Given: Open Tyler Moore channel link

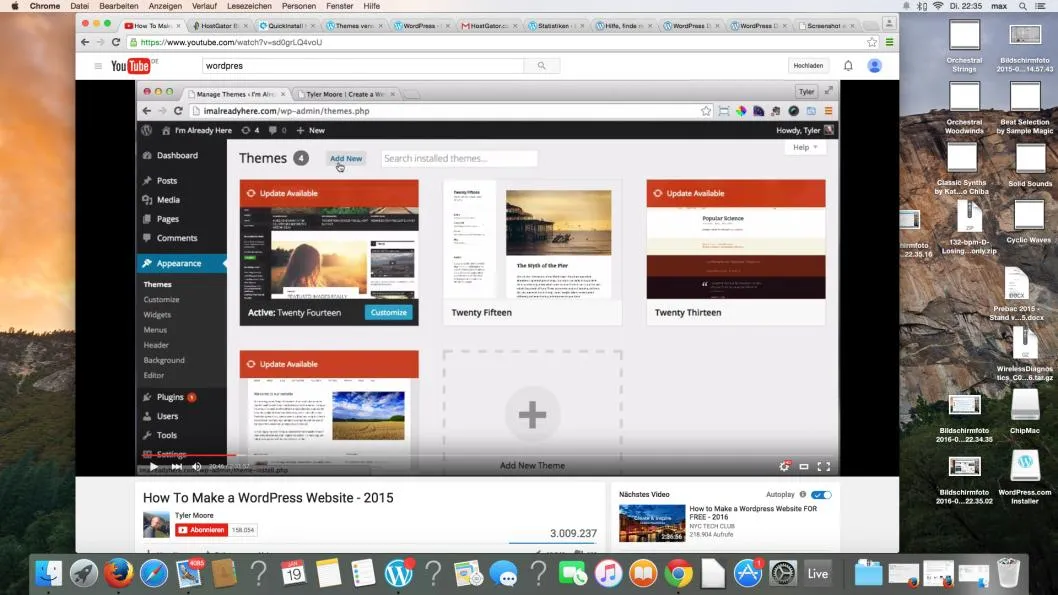Looking at the screenshot, I should coord(194,515).
